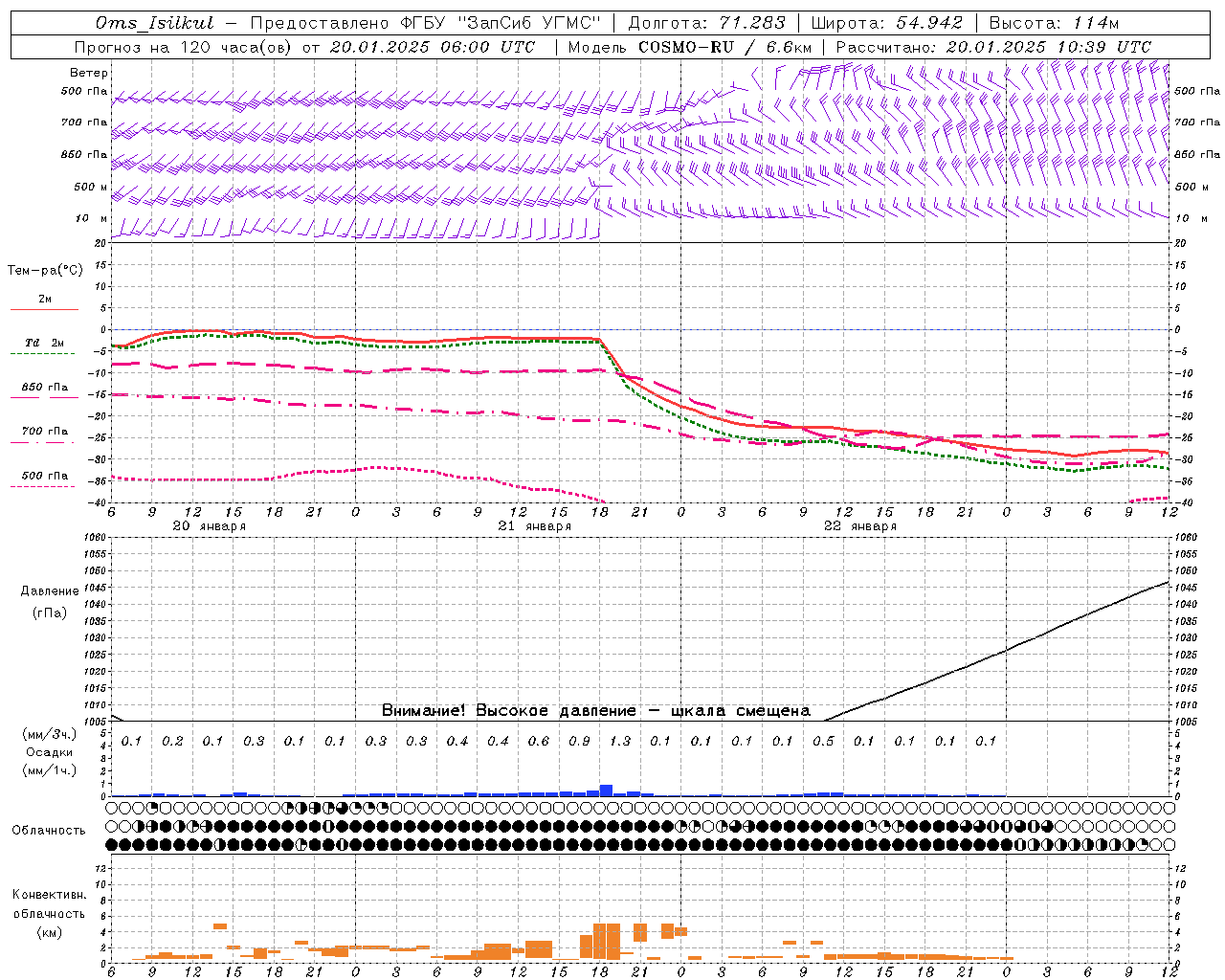Image resolution: width=1225 pixels, height=980 pixels.
Task: Click the Долгота: 71.283 value
Action: click(706, 23)
